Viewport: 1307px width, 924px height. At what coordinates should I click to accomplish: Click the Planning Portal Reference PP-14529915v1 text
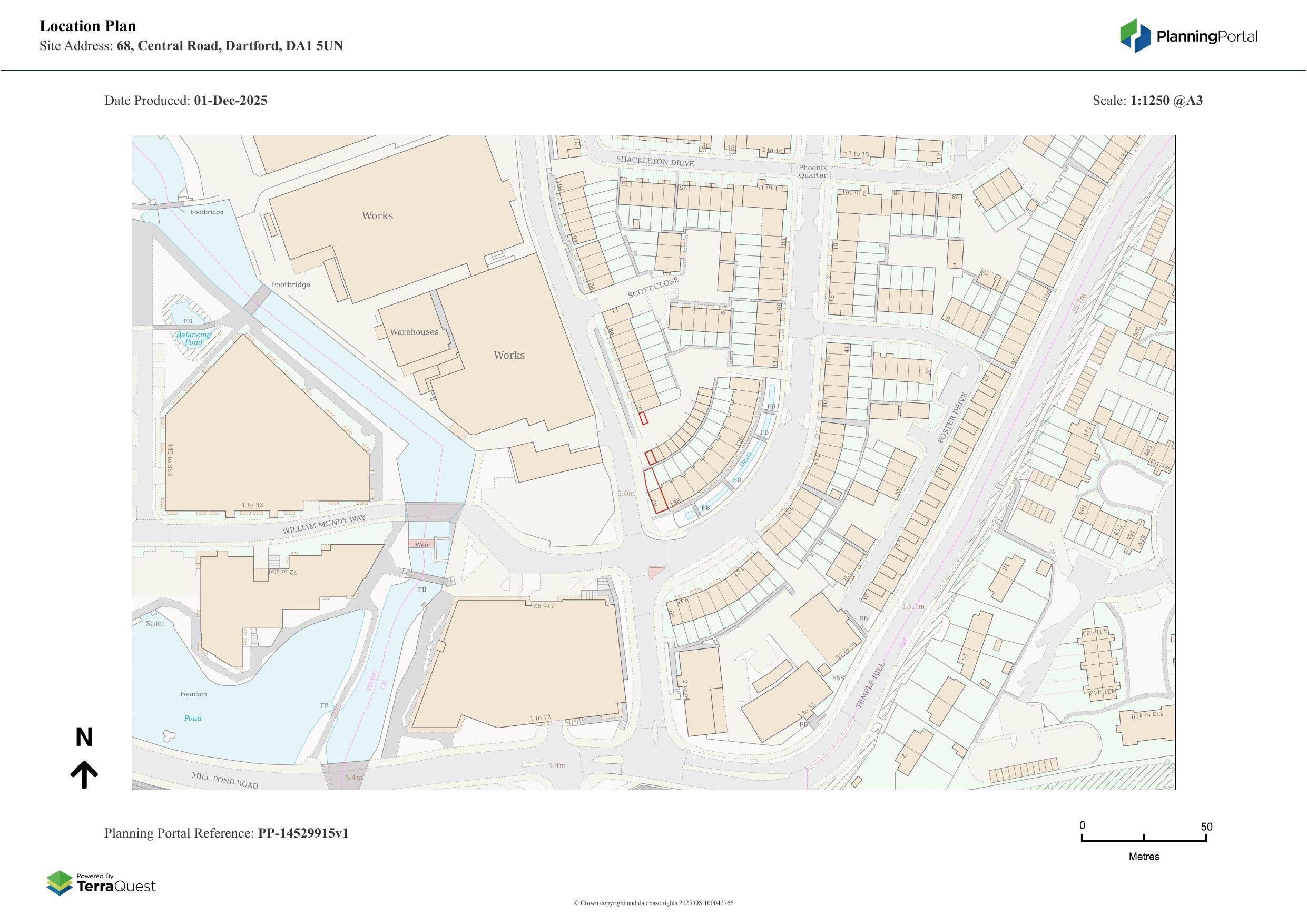tap(226, 833)
